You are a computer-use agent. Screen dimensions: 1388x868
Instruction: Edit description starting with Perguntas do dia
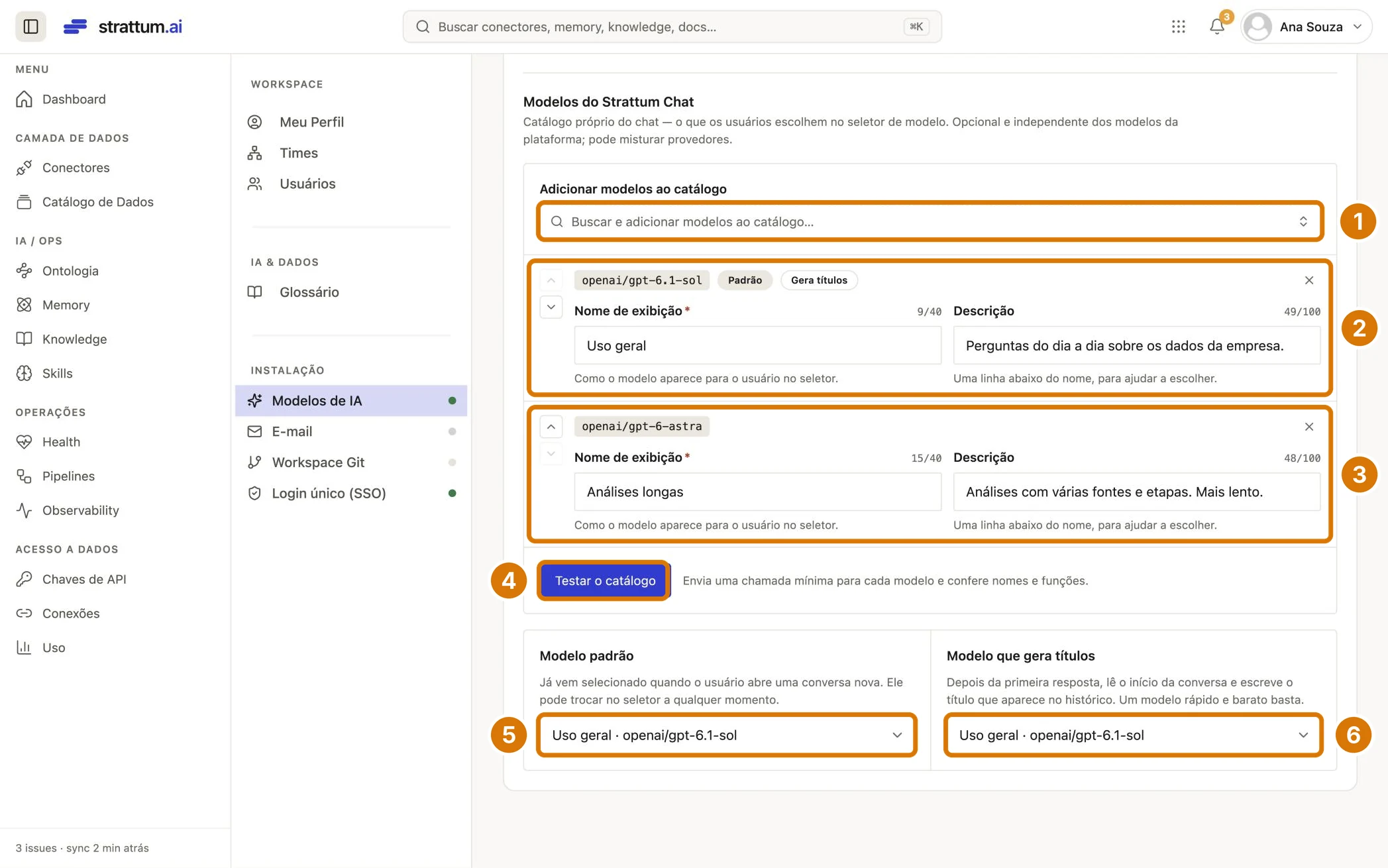[x=1136, y=345]
